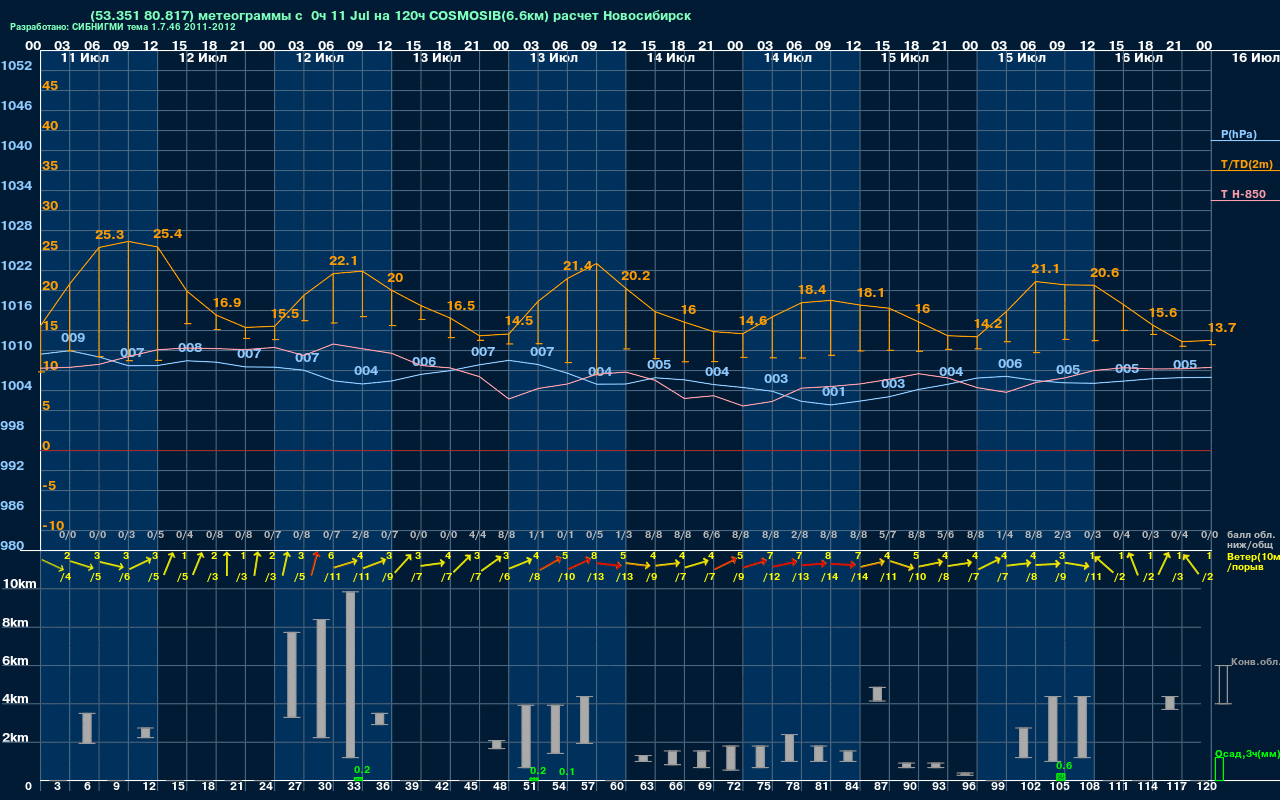The image size is (1280, 800).
Task: Click the T/TD(2m) legend label
Action: click(1246, 164)
